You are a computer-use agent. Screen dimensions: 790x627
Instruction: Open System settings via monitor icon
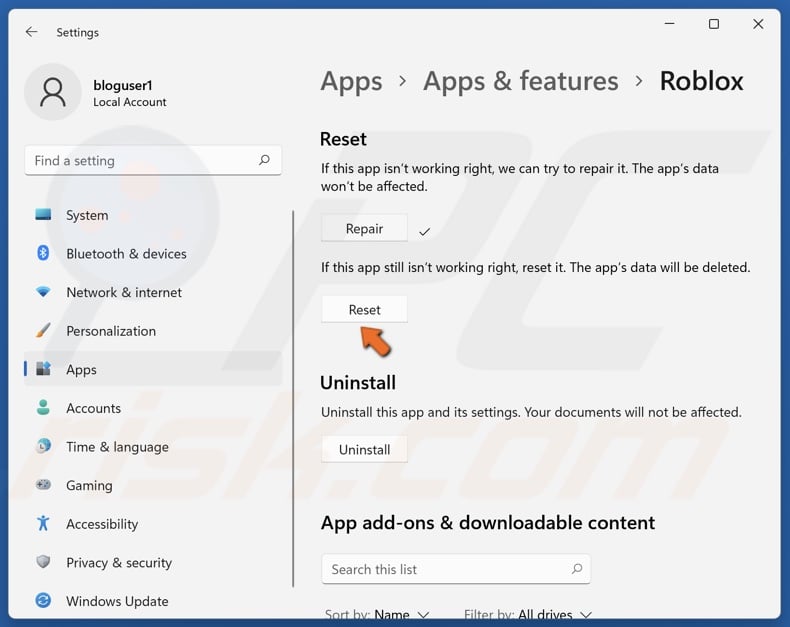pos(43,215)
